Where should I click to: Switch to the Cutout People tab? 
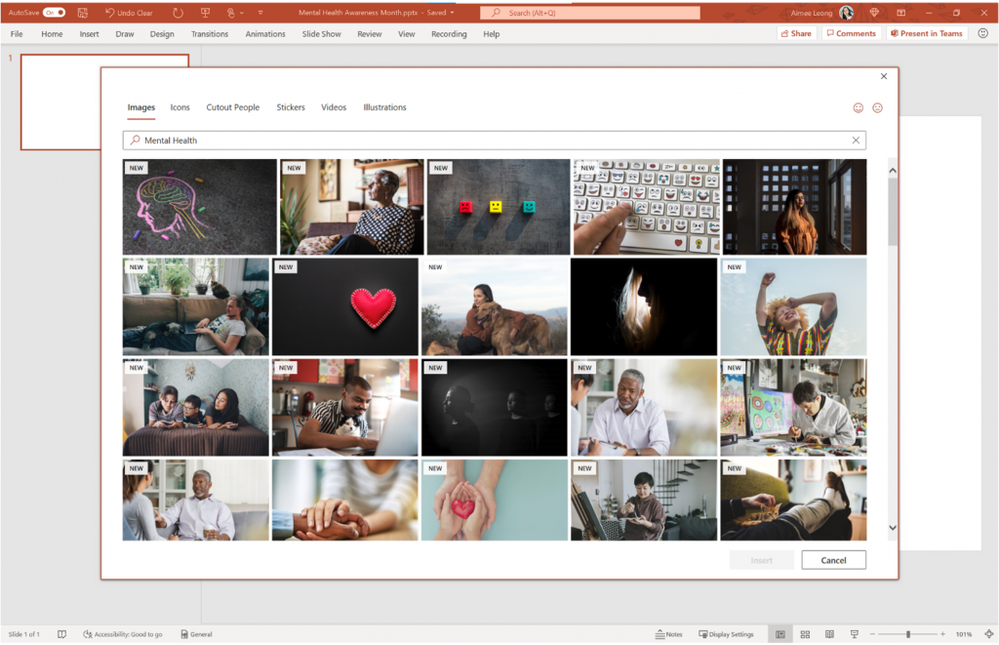point(233,107)
